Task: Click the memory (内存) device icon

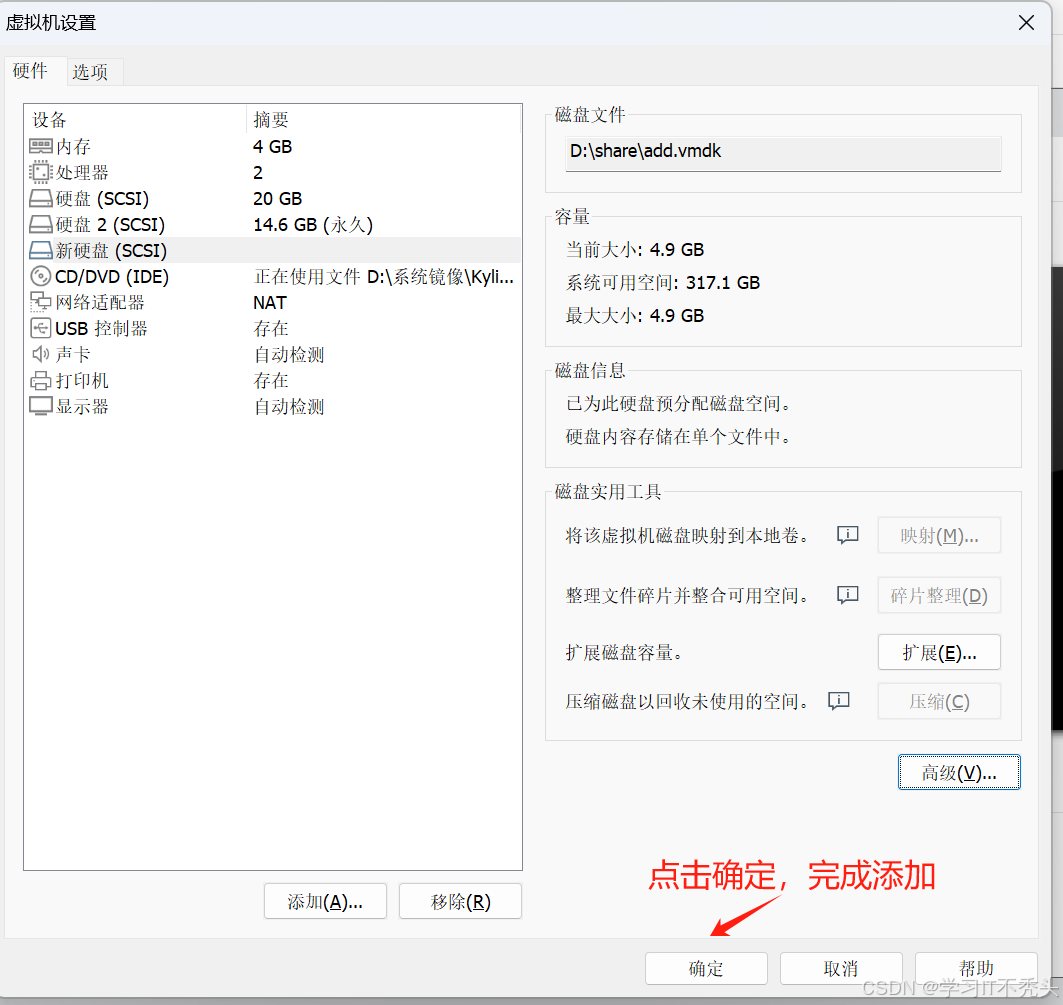Action: [41, 146]
